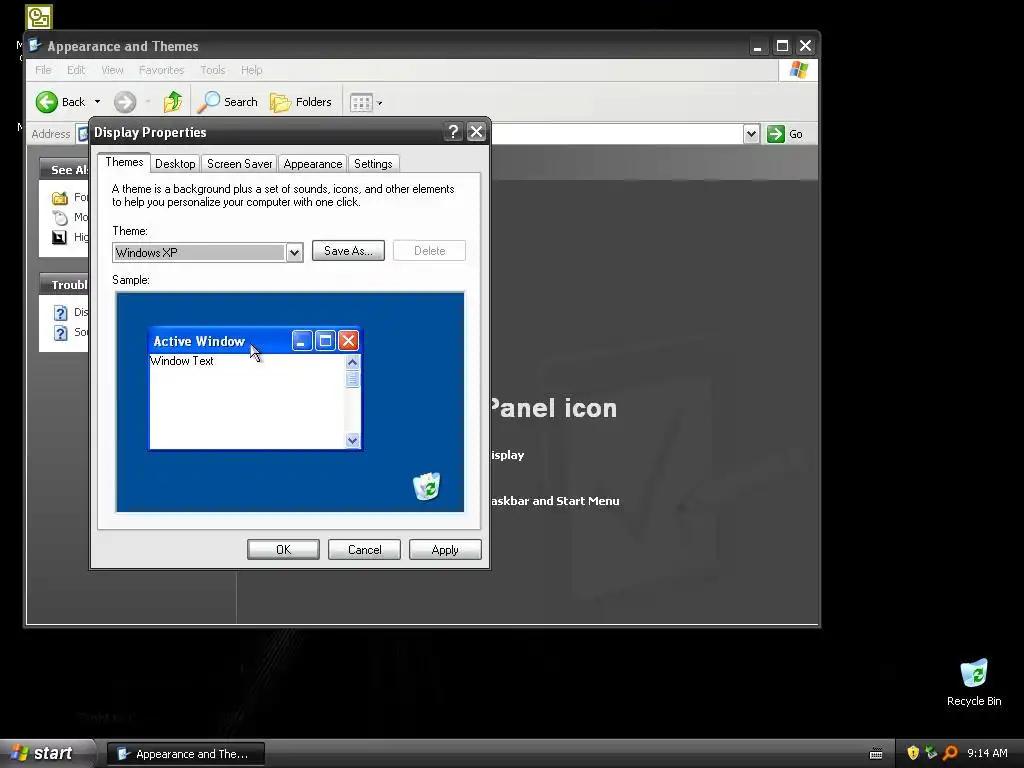Click the Windows flag logo in Explorer
The height and width of the screenshot is (768, 1024).
click(x=798, y=70)
